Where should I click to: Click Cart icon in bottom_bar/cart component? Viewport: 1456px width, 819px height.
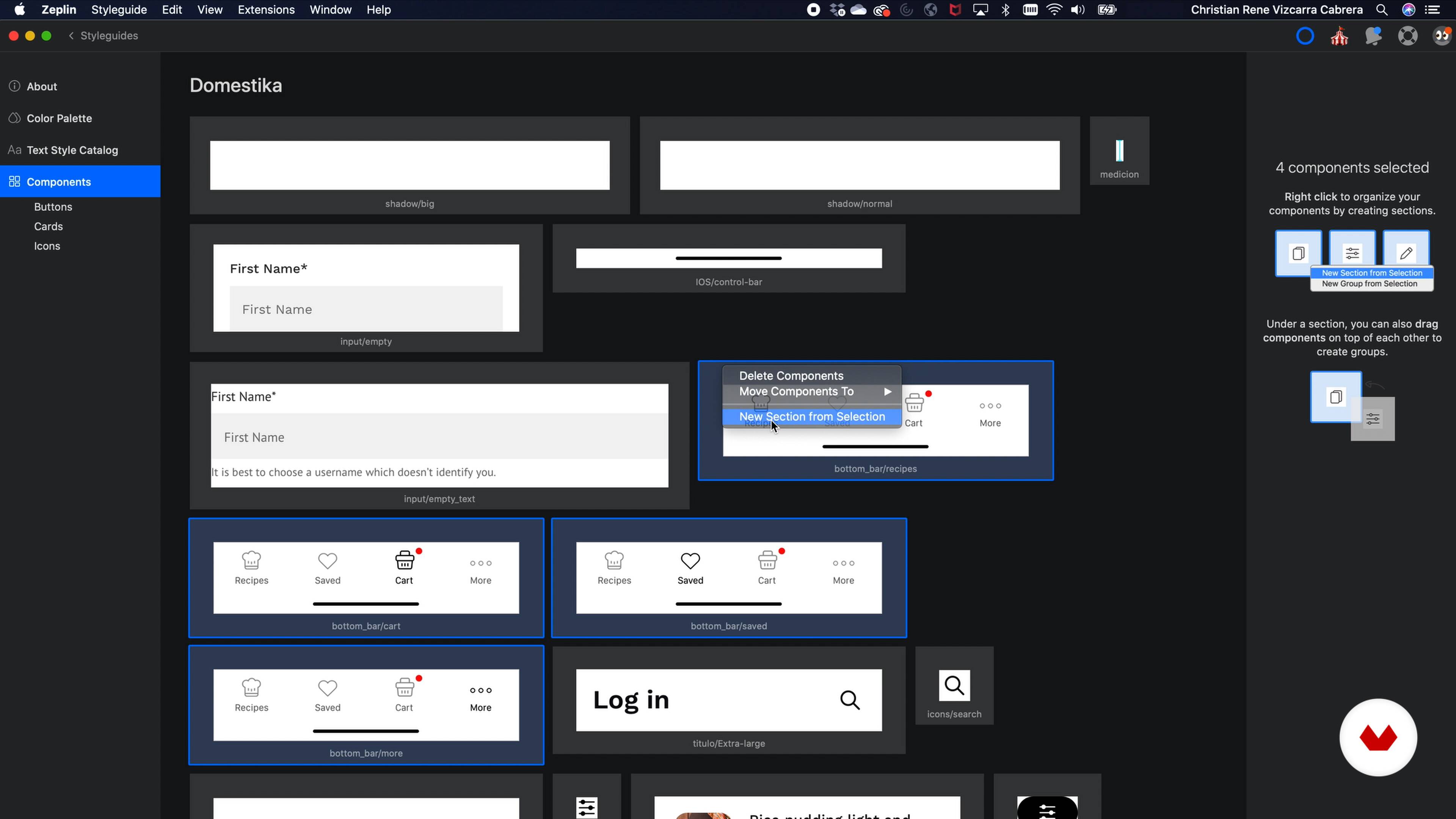(405, 560)
